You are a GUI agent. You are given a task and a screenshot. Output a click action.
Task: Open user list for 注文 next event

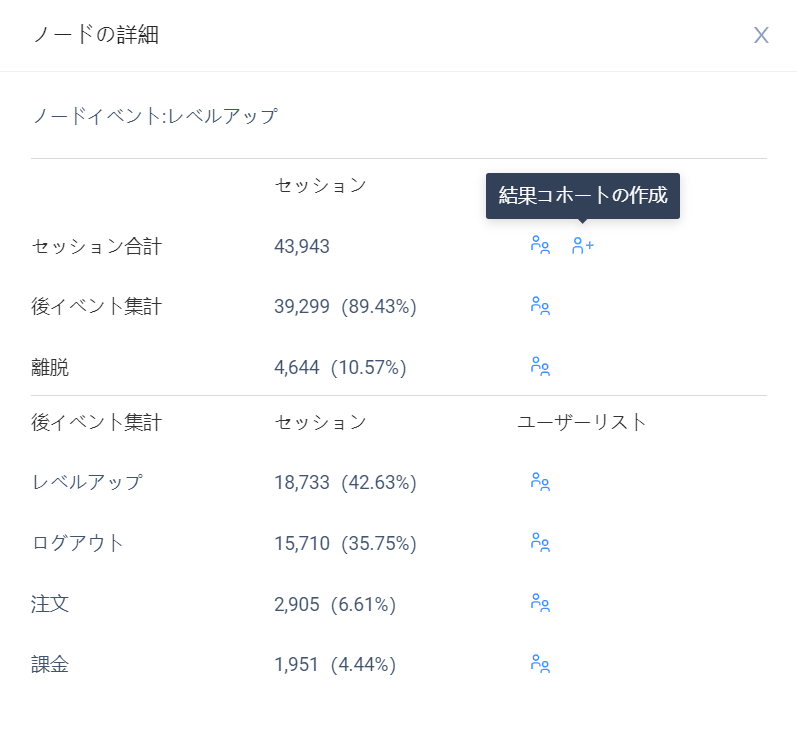click(x=540, y=603)
